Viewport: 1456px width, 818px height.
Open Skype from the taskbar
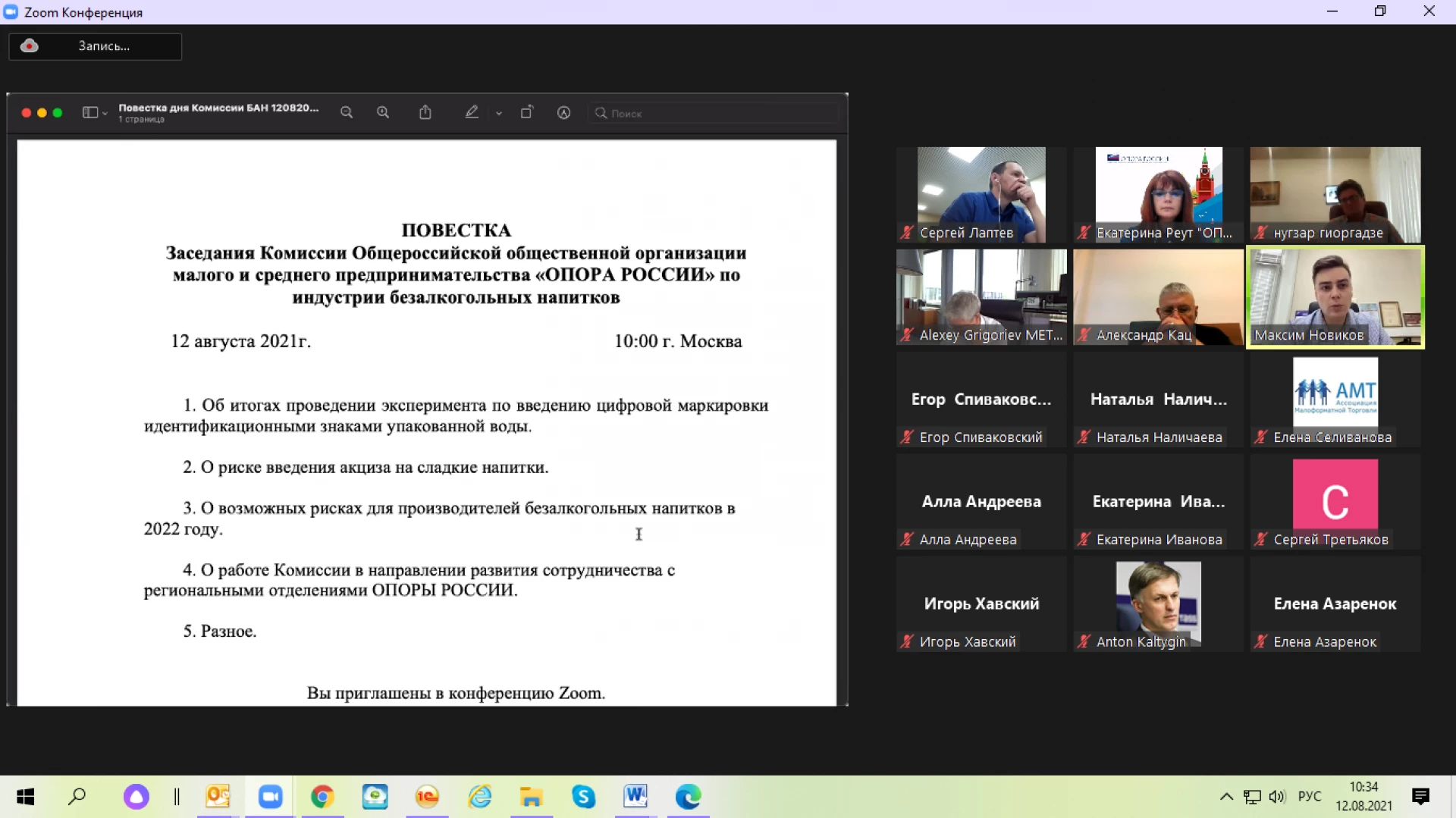(583, 797)
